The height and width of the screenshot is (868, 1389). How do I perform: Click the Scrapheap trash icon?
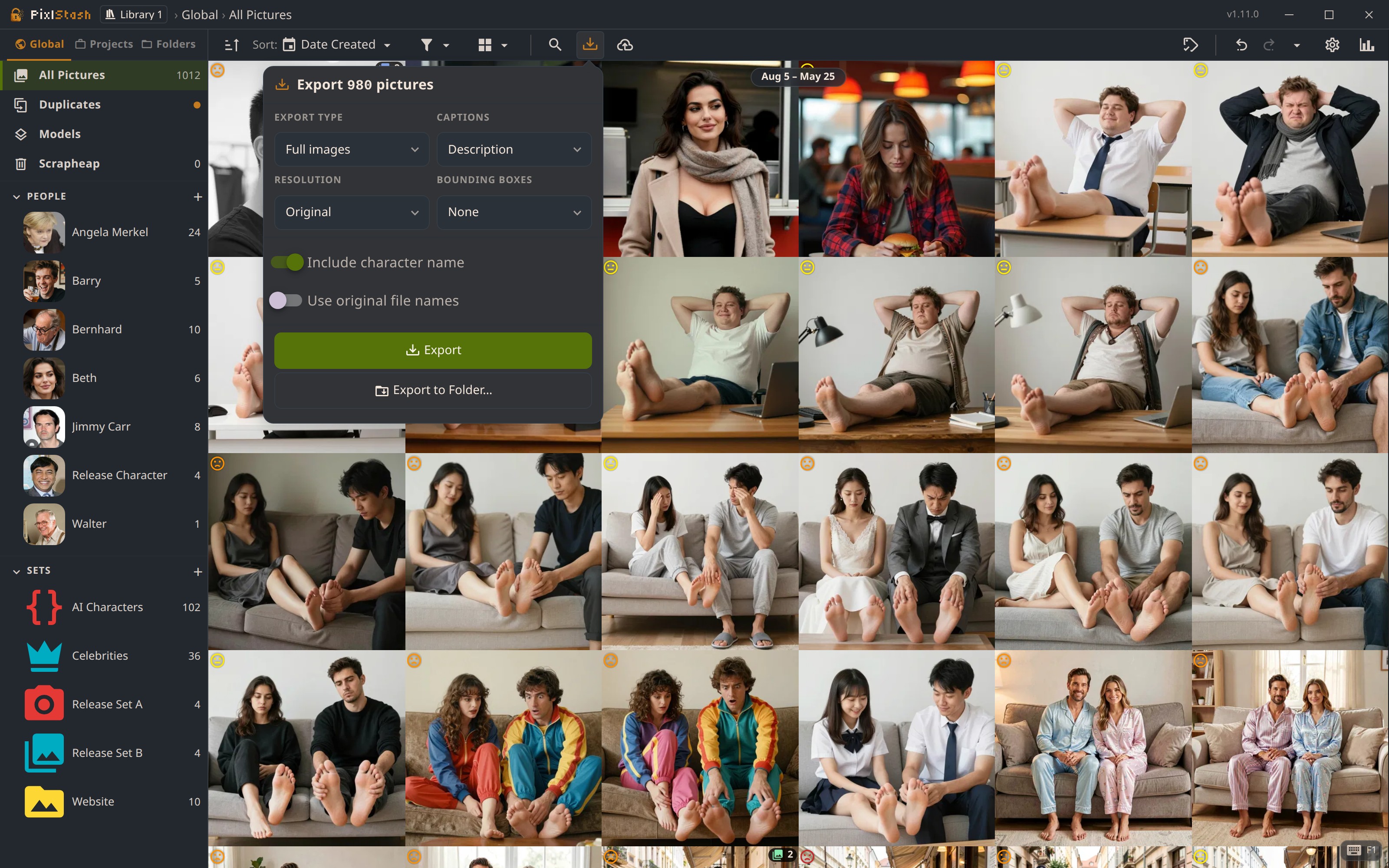pos(21,164)
